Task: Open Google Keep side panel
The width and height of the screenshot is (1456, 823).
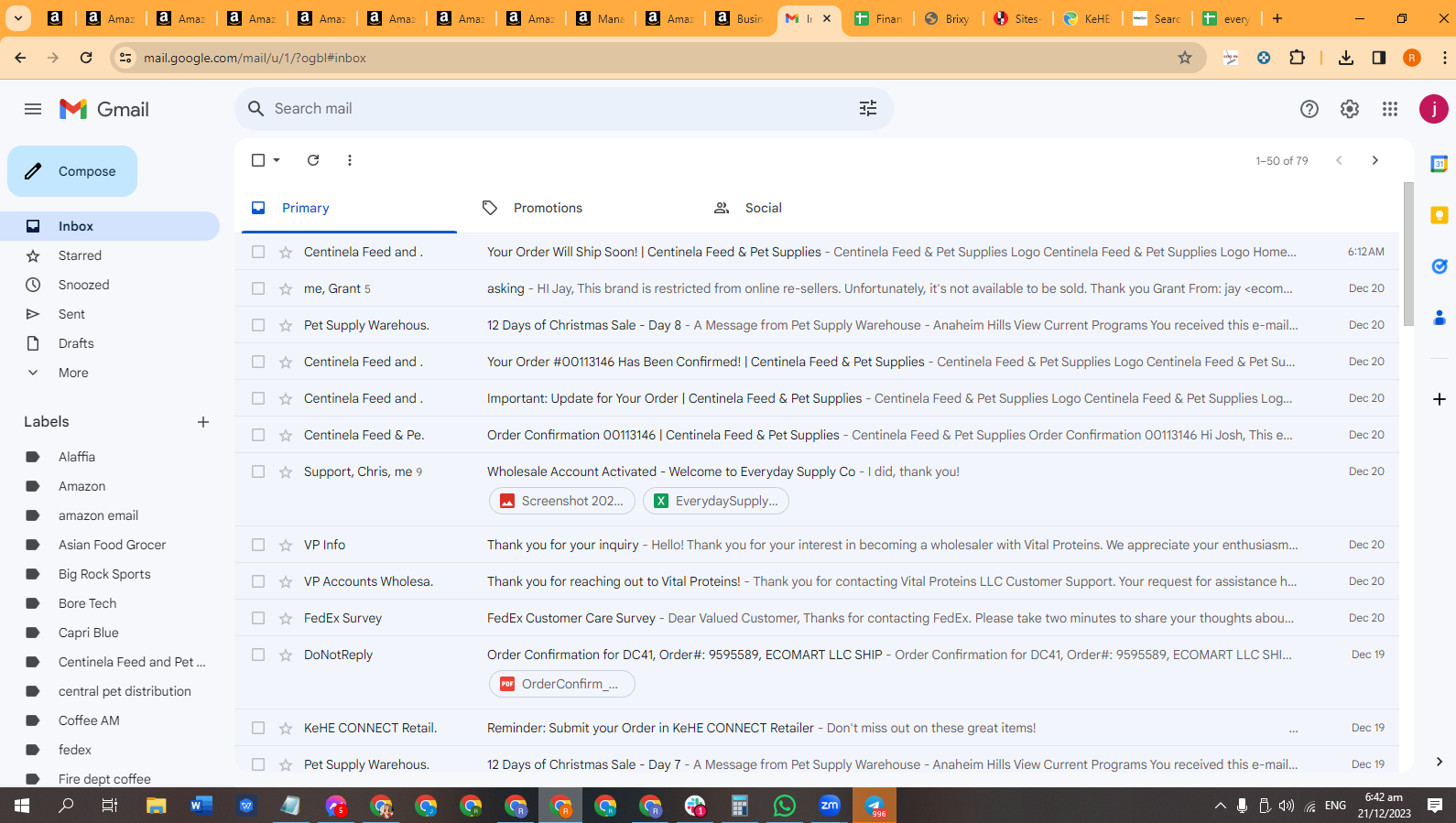Action: 1440,215
